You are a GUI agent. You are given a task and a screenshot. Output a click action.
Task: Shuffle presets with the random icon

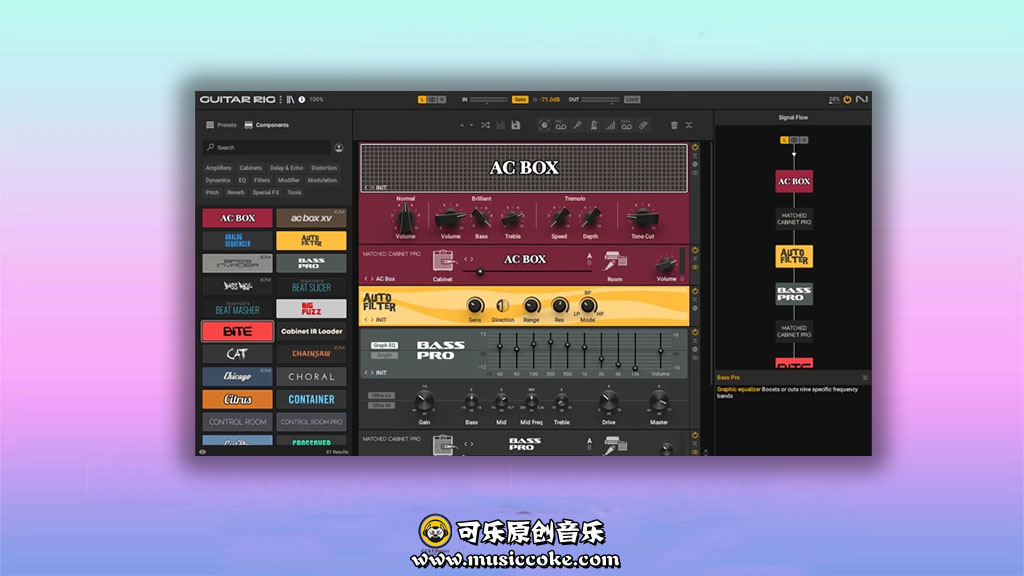tap(485, 125)
